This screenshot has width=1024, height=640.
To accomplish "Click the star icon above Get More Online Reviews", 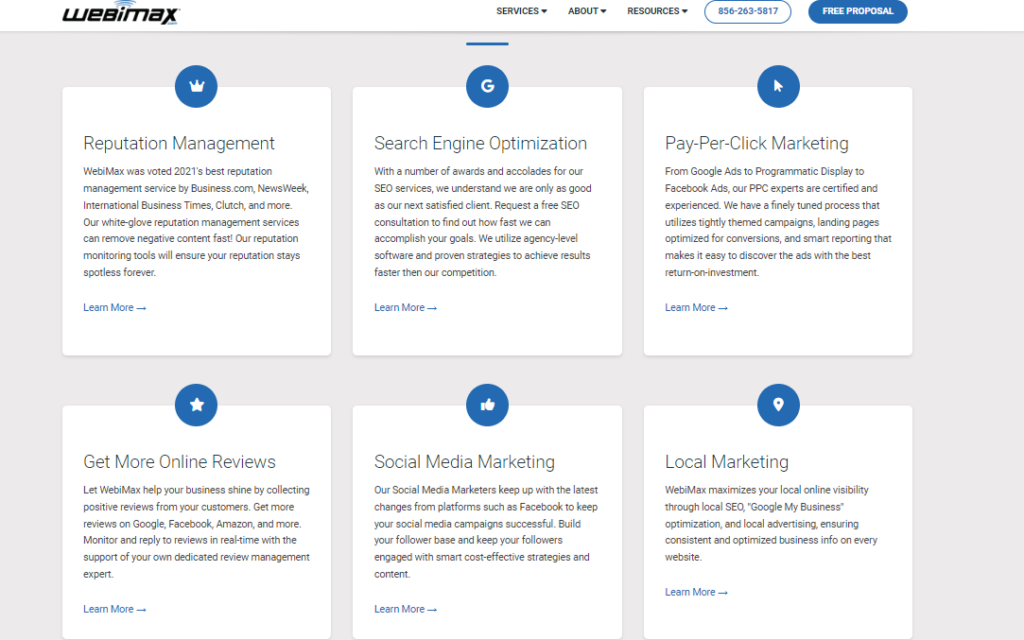I will coord(196,405).
